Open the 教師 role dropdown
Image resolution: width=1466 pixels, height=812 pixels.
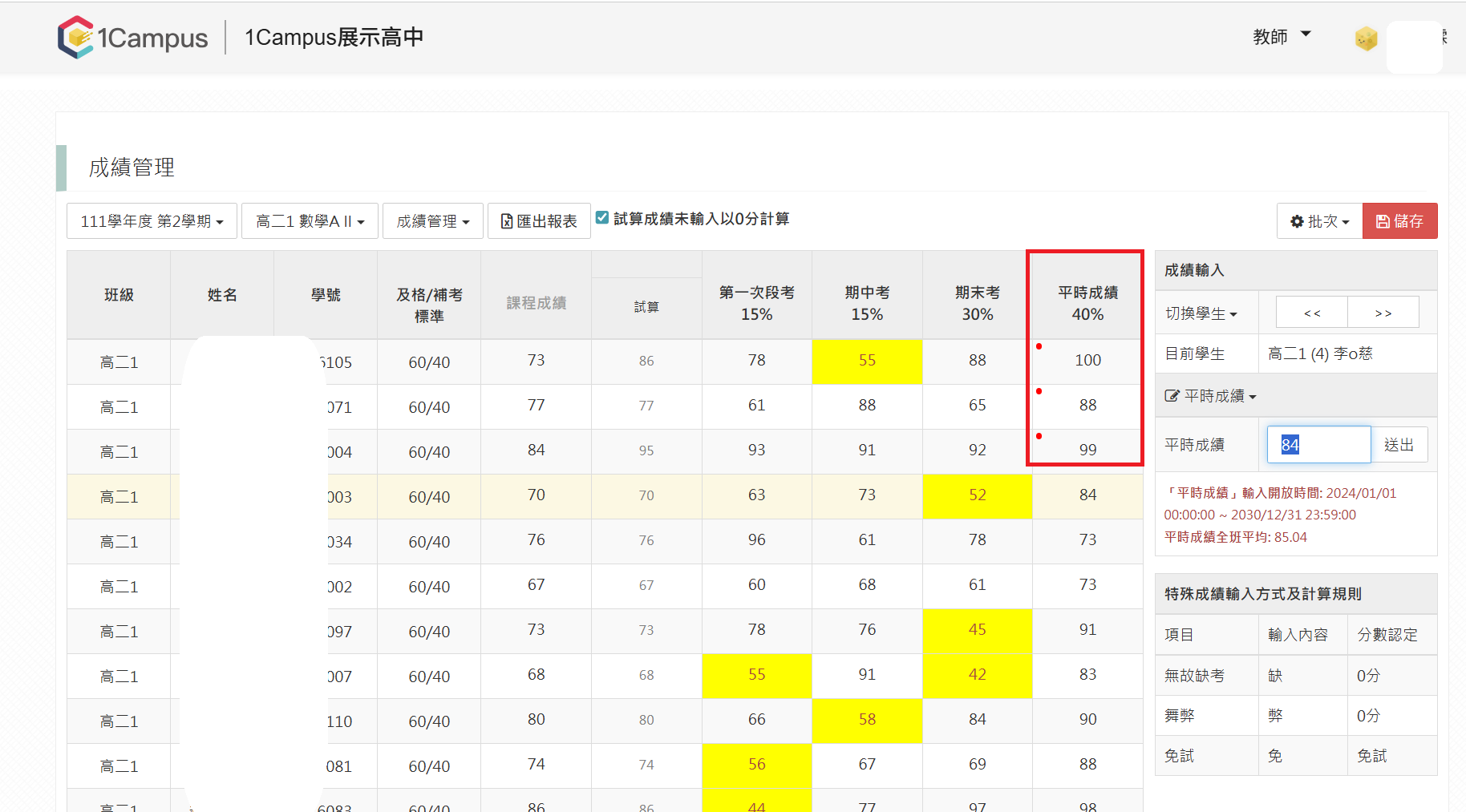(1282, 36)
